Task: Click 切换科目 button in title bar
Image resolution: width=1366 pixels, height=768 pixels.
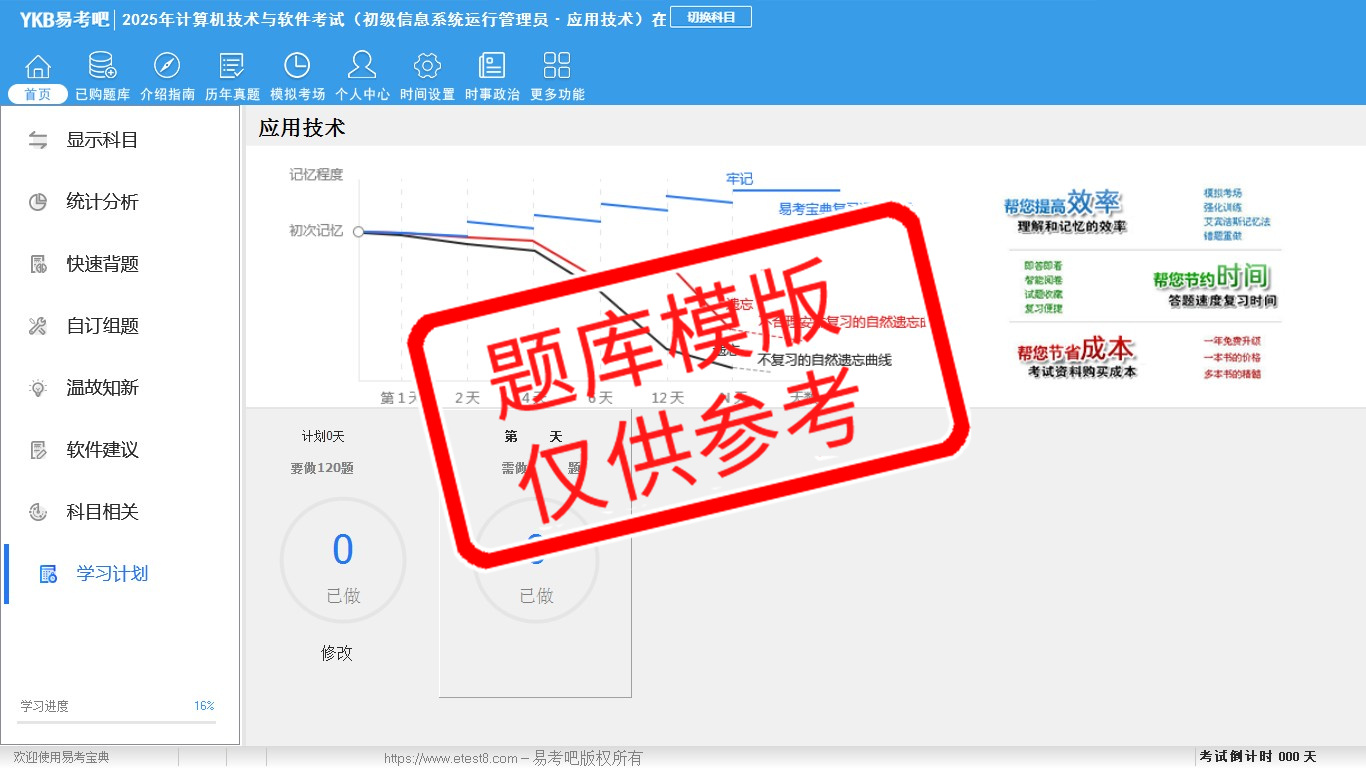Action: click(711, 17)
